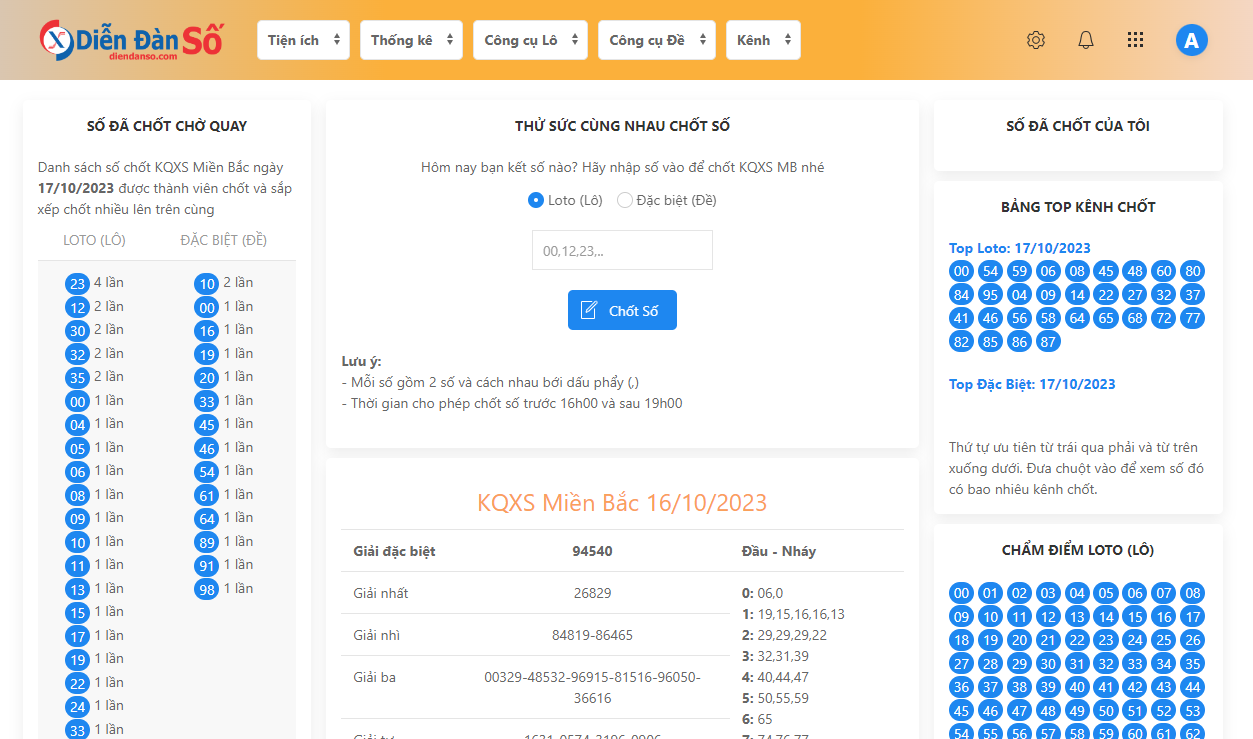Image resolution: width=1253 pixels, height=739 pixels.
Task: Open the Thống kê dropdown
Action: pyautogui.click(x=411, y=40)
